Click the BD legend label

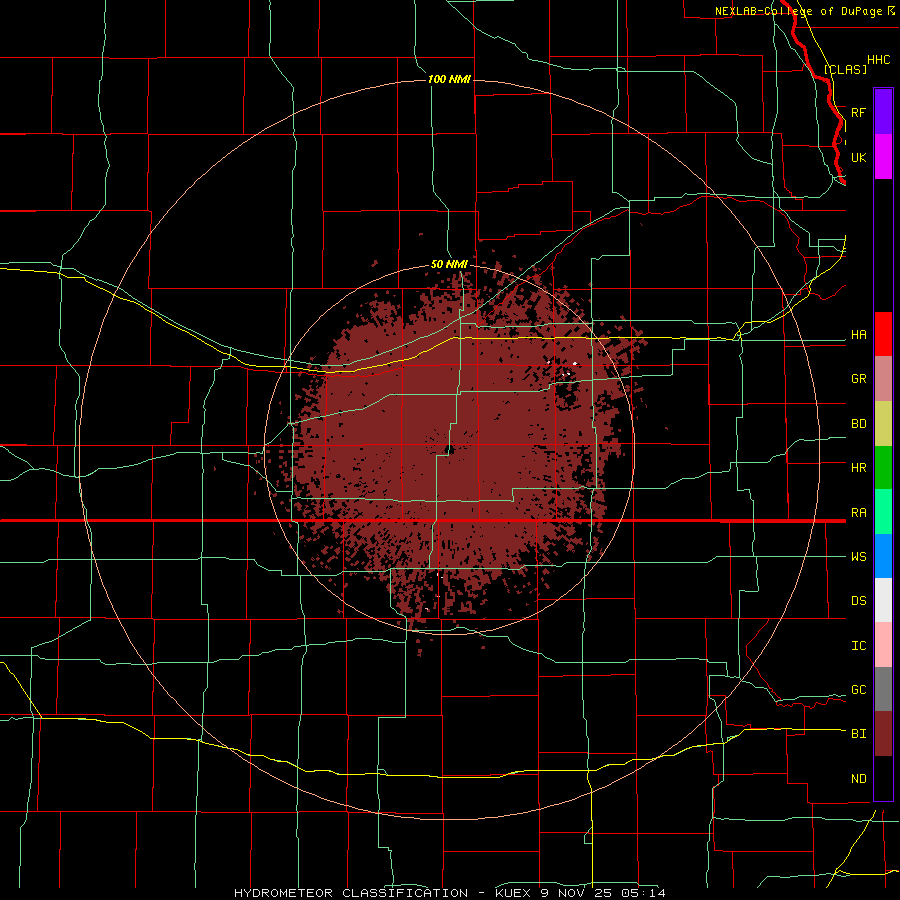click(x=859, y=424)
